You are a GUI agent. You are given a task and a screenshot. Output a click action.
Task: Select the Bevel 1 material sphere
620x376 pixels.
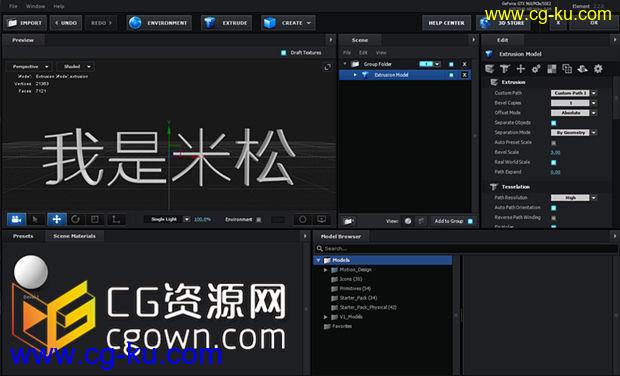point(31,272)
